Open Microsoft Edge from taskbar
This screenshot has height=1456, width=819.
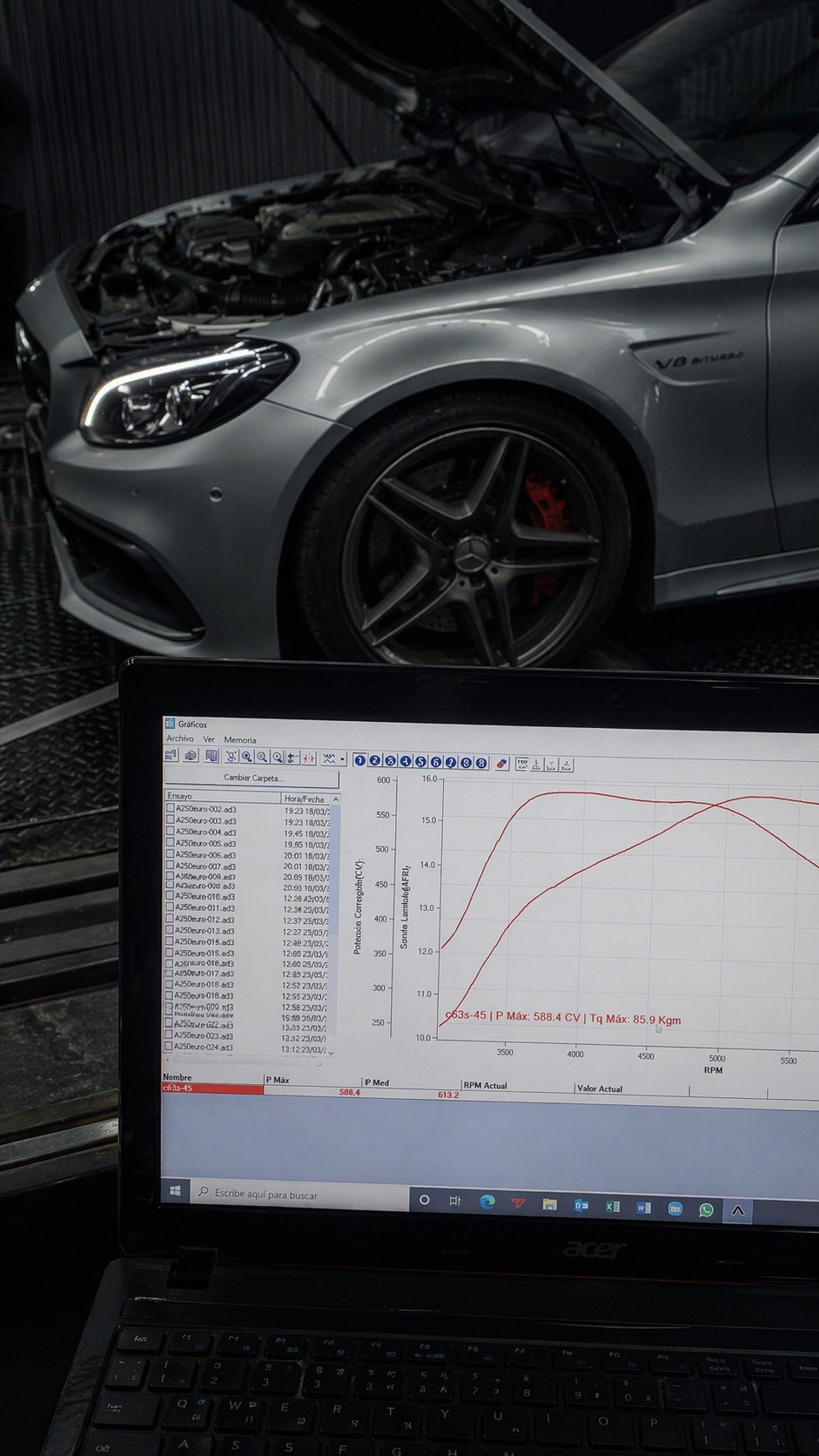click(487, 1202)
